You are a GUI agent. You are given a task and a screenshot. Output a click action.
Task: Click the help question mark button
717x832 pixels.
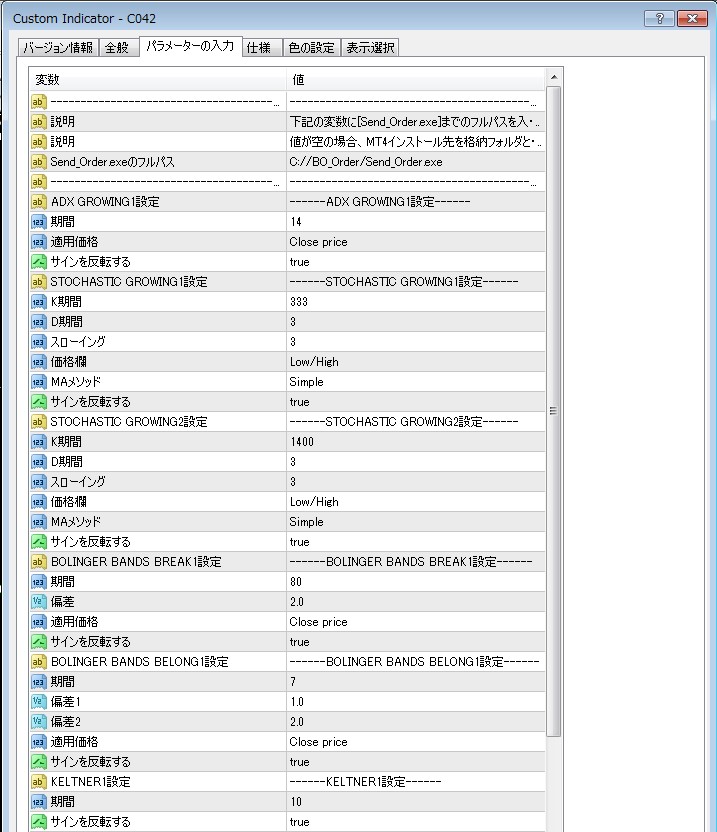pyautogui.click(x=659, y=19)
